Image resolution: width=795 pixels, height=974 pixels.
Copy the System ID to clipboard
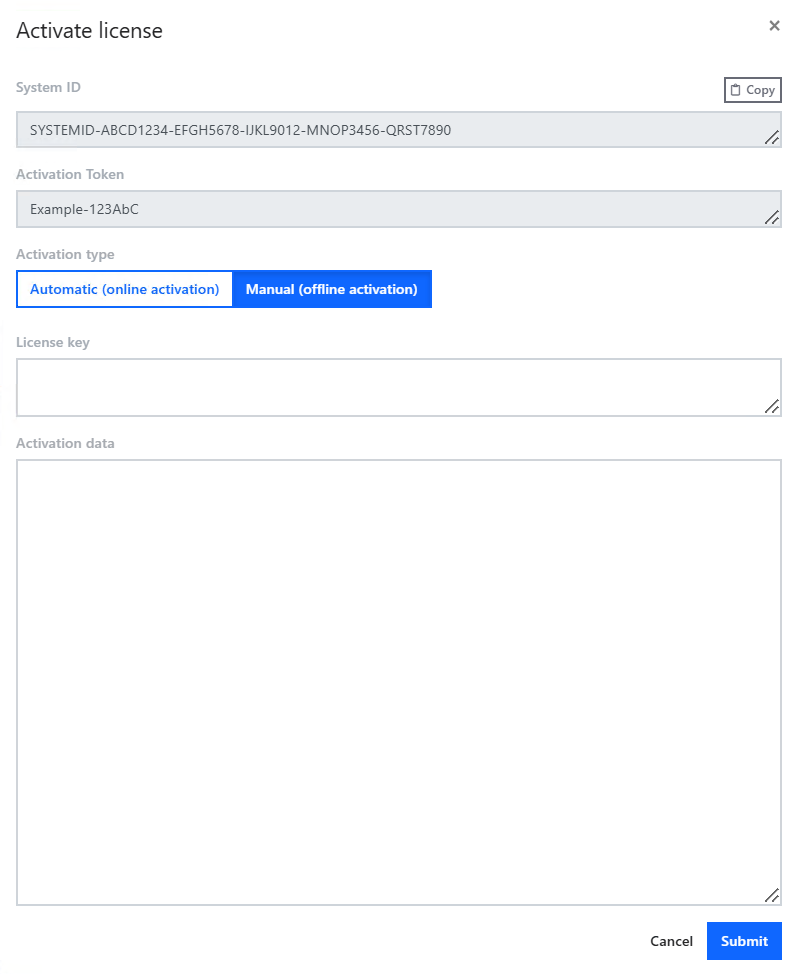pos(752,89)
